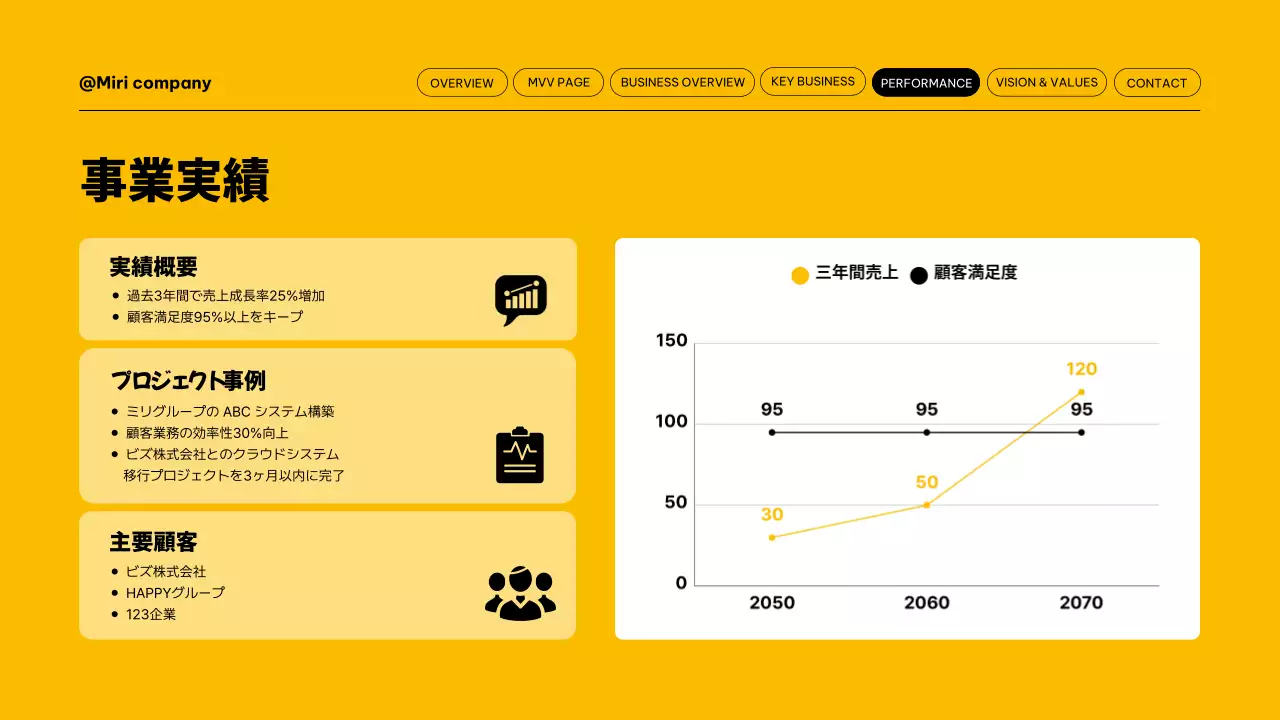Click the 2060 x-axis label
Screen dimensions: 1280x720
click(x=926, y=602)
